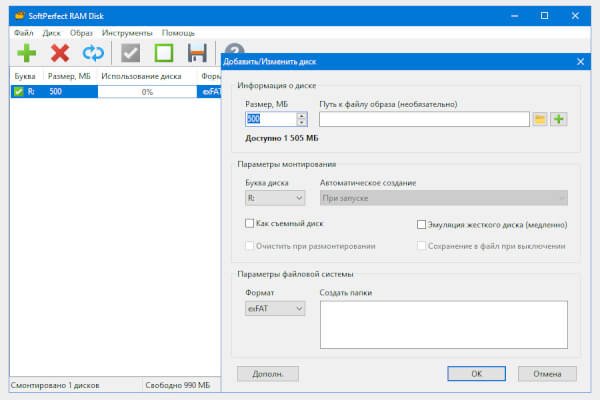Decrease size with spinner down arrow

point(302,122)
